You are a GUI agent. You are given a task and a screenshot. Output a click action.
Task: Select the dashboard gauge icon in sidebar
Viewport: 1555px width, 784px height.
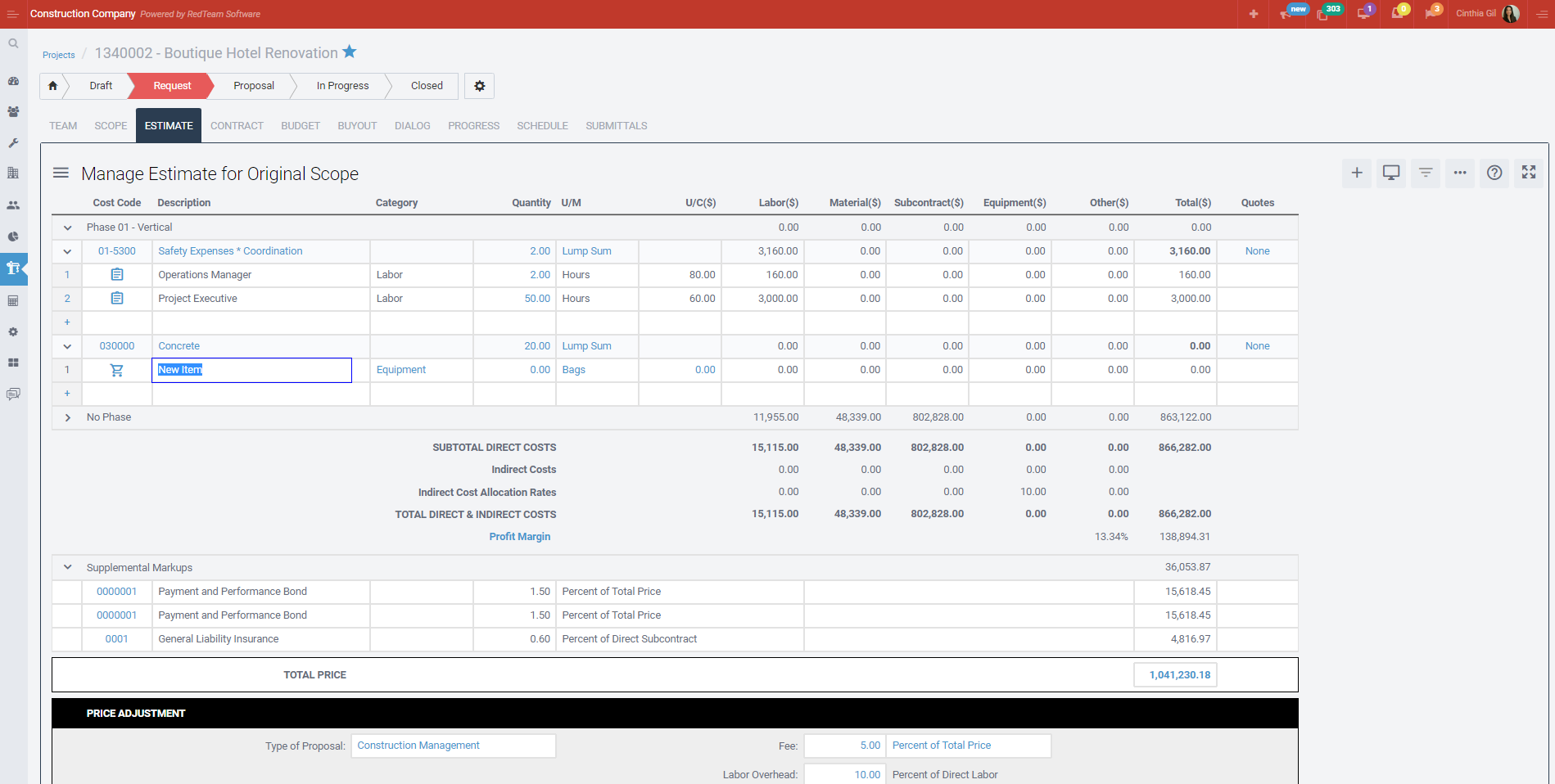click(x=13, y=81)
